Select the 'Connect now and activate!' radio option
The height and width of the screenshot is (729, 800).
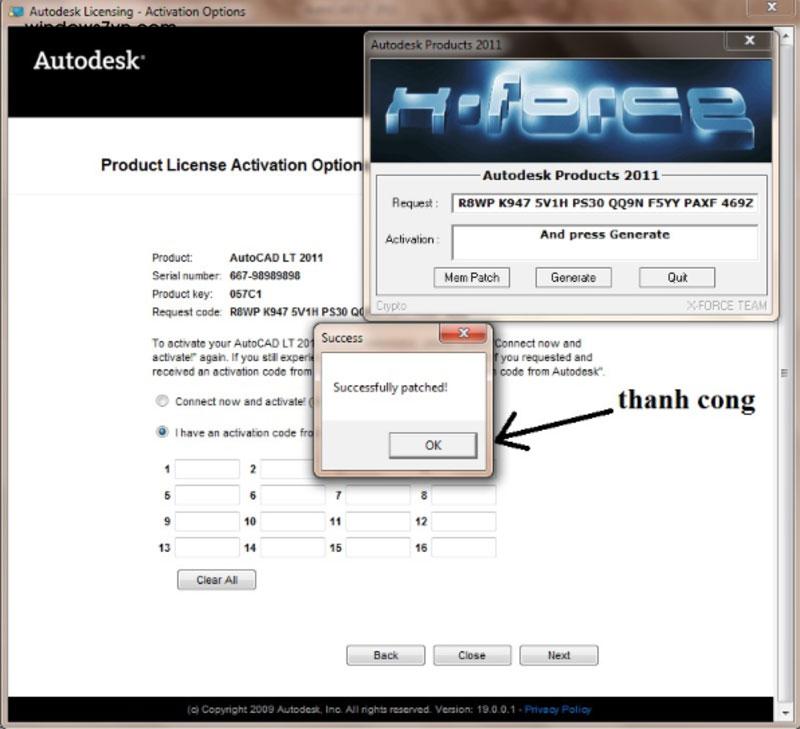[162, 401]
